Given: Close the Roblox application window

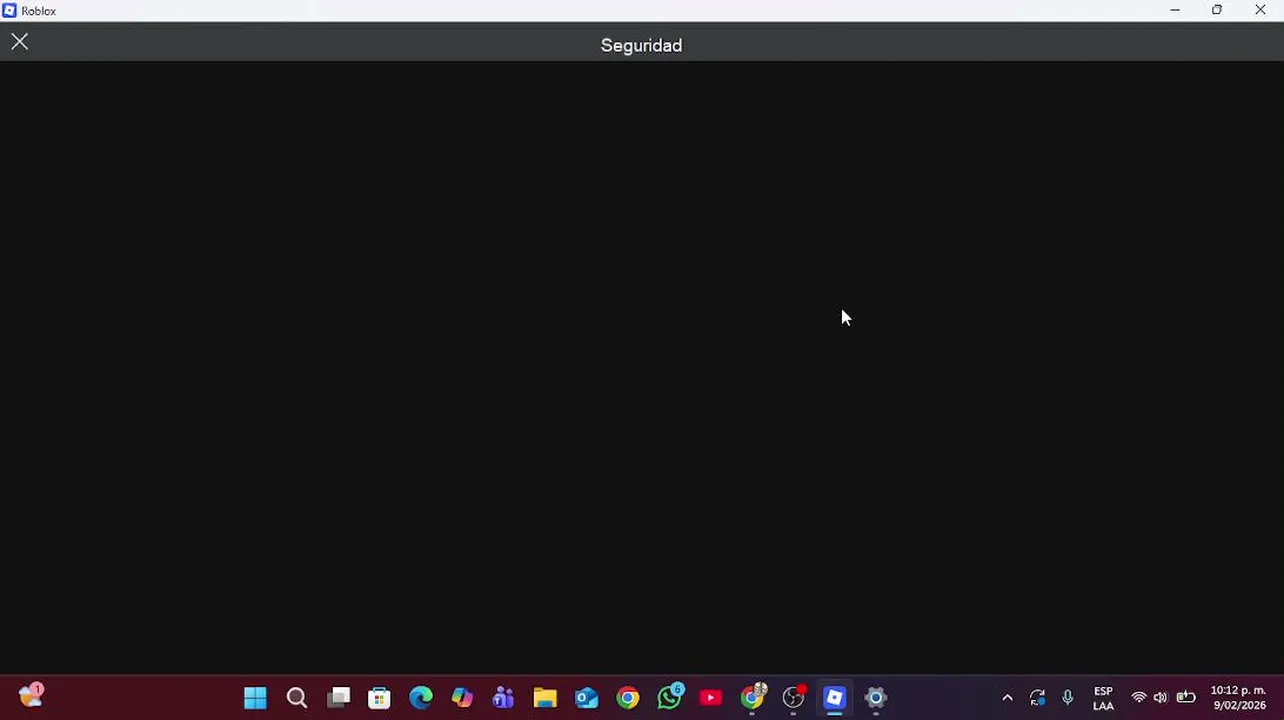Looking at the screenshot, I should click(1260, 10).
